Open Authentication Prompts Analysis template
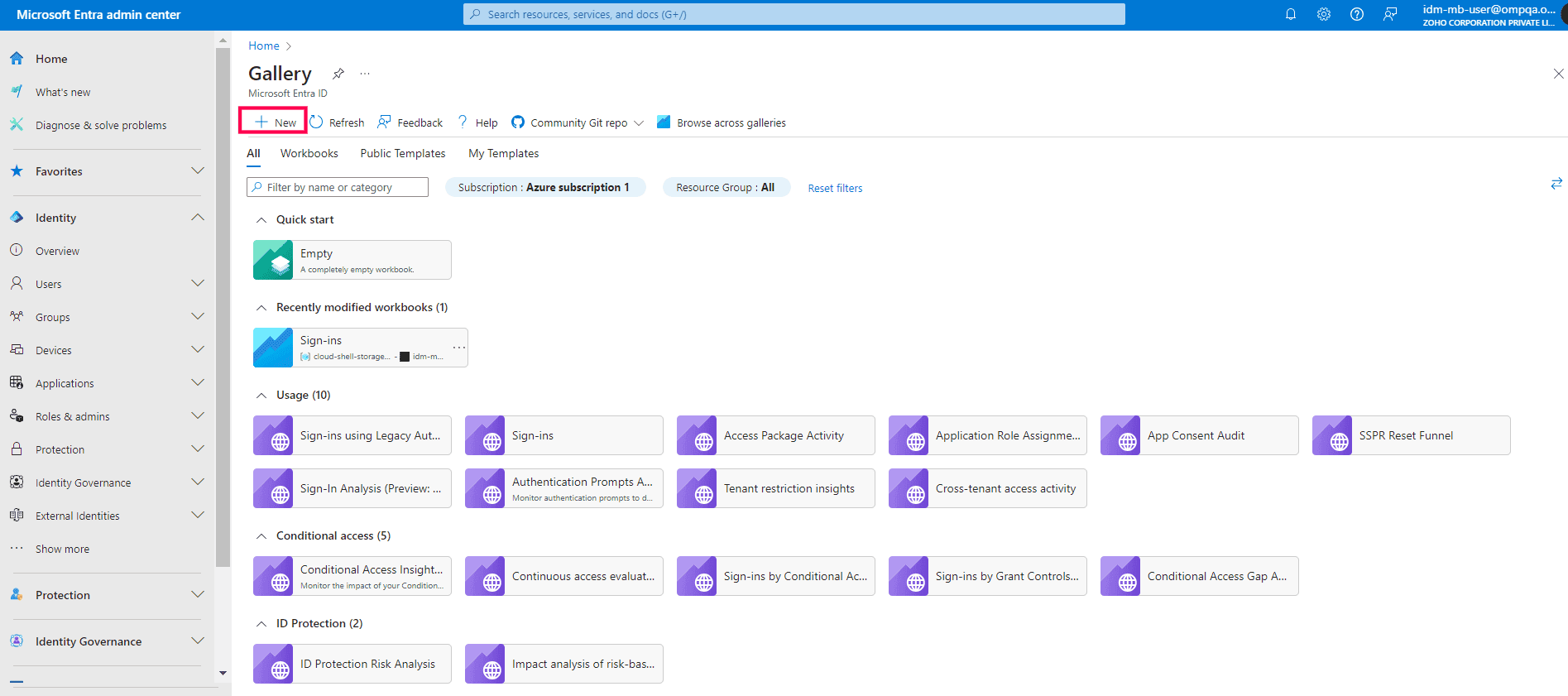Image resolution: width=1568 pixels, height=696 pixels. [x=564, y=488]
